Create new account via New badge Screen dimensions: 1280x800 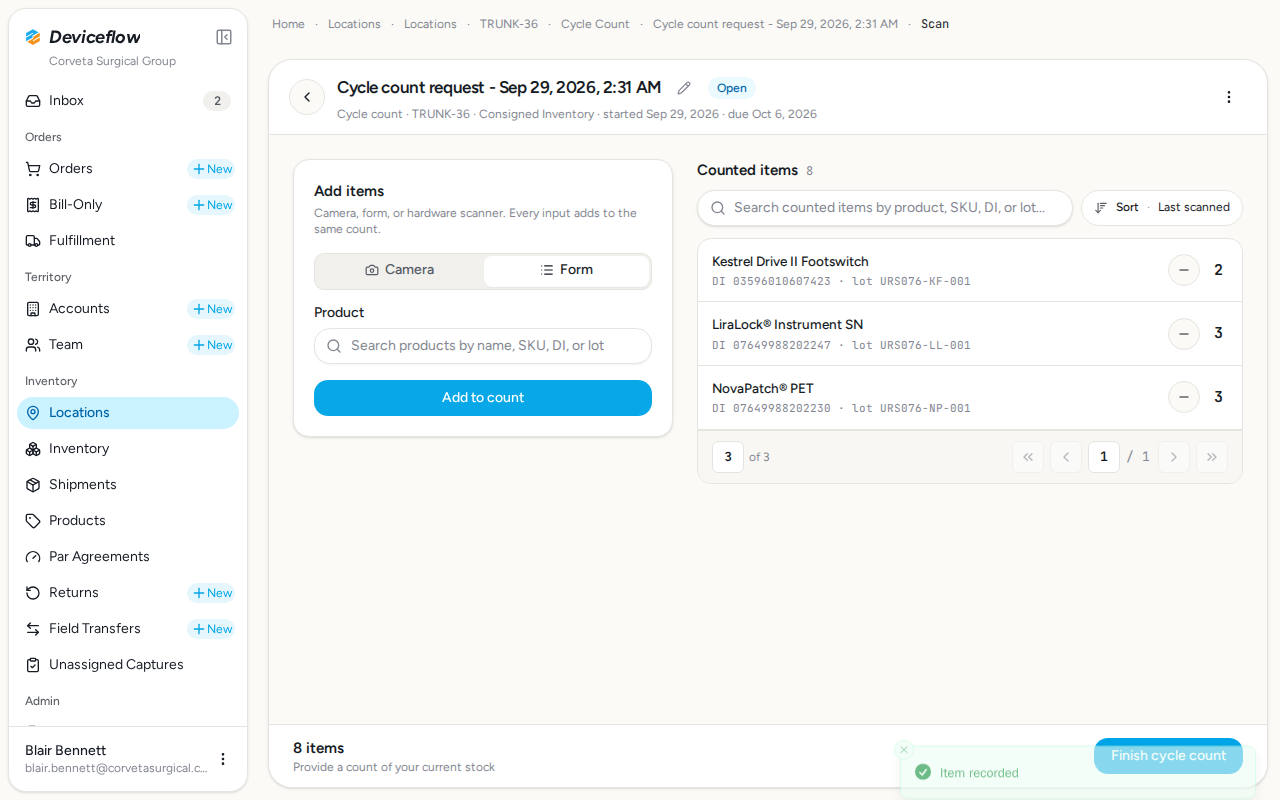tap(212, 309)
